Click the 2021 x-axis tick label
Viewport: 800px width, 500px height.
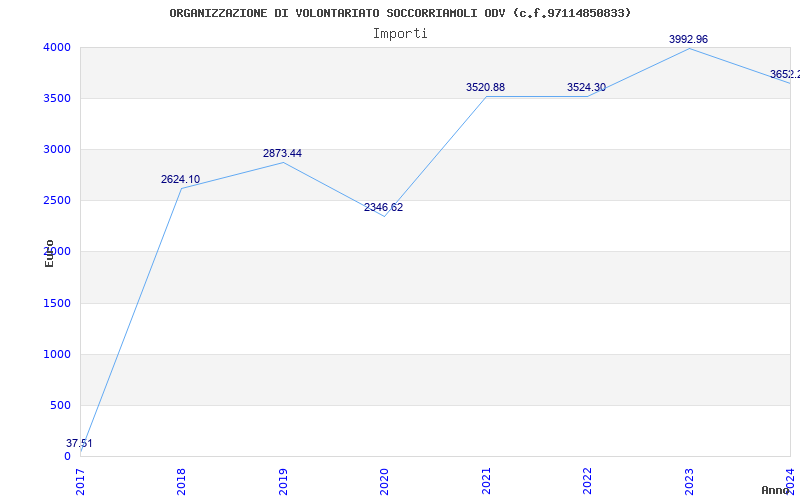[x=486, y=480]
